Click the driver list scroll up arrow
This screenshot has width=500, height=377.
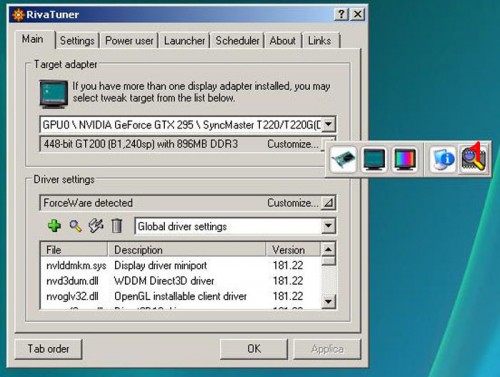click(328, 249)
